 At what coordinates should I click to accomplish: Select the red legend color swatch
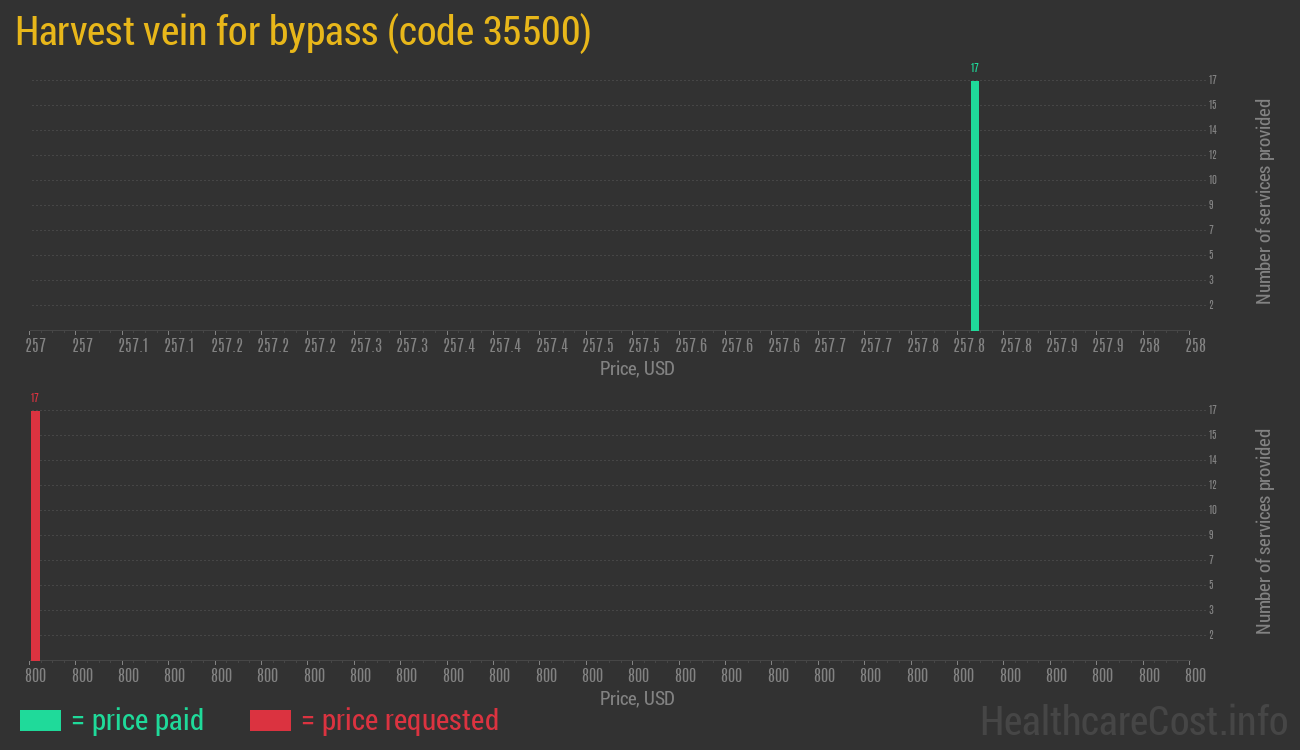pyautogui.click(x=270, y=720)
